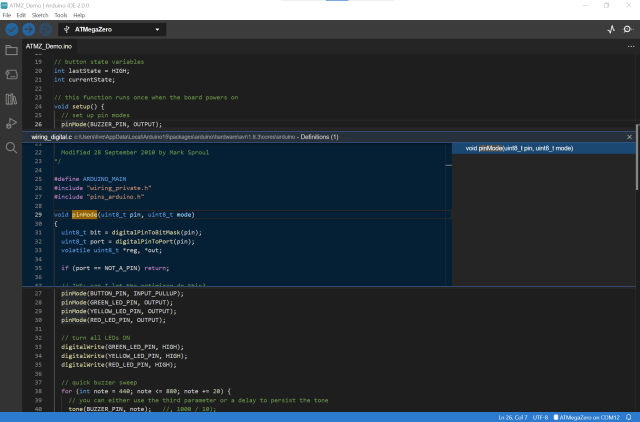Click the wiring_digital.c peek title link
This screenshot has height=422, width=640.
[x=52, y=136]
